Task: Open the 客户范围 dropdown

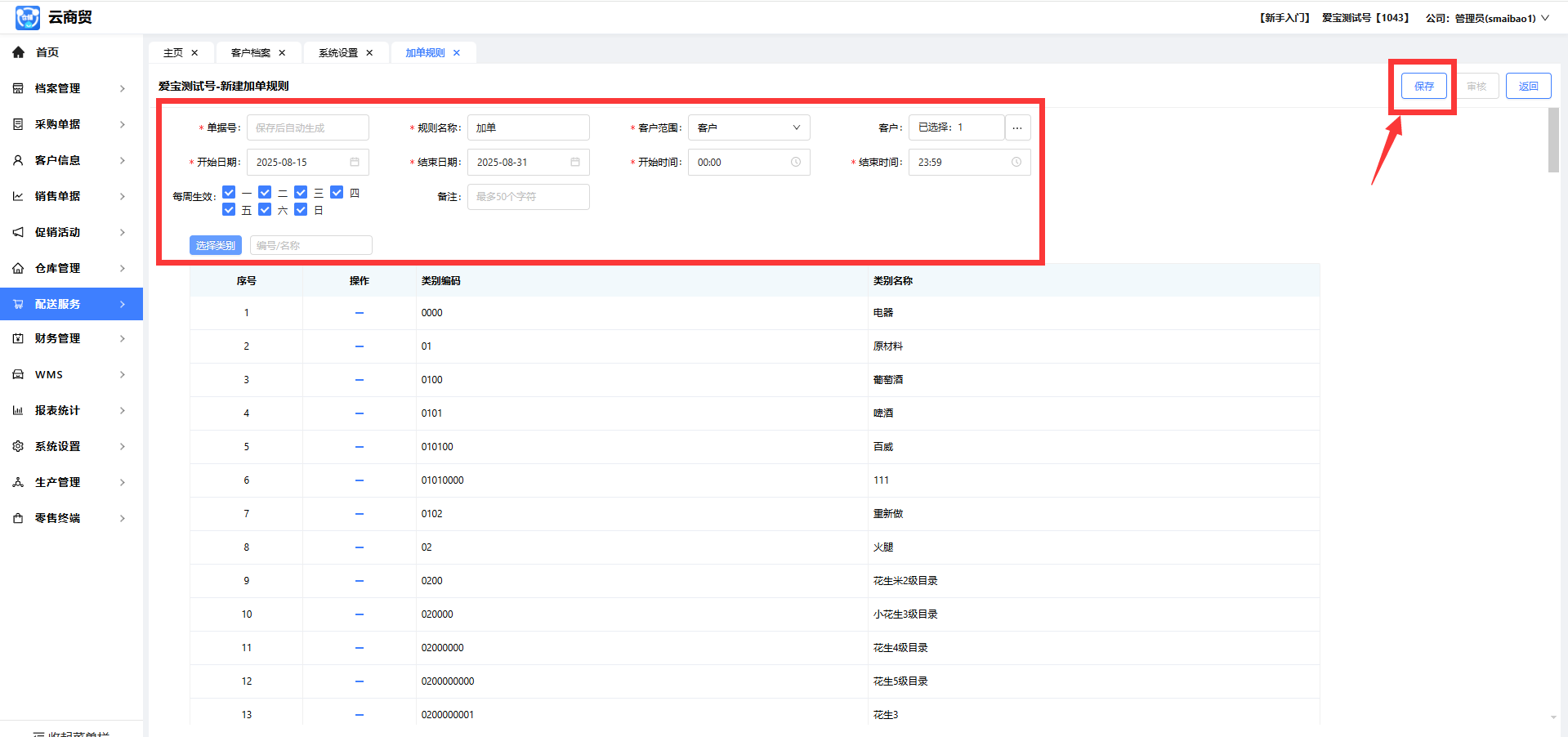Action: point(748,128)
